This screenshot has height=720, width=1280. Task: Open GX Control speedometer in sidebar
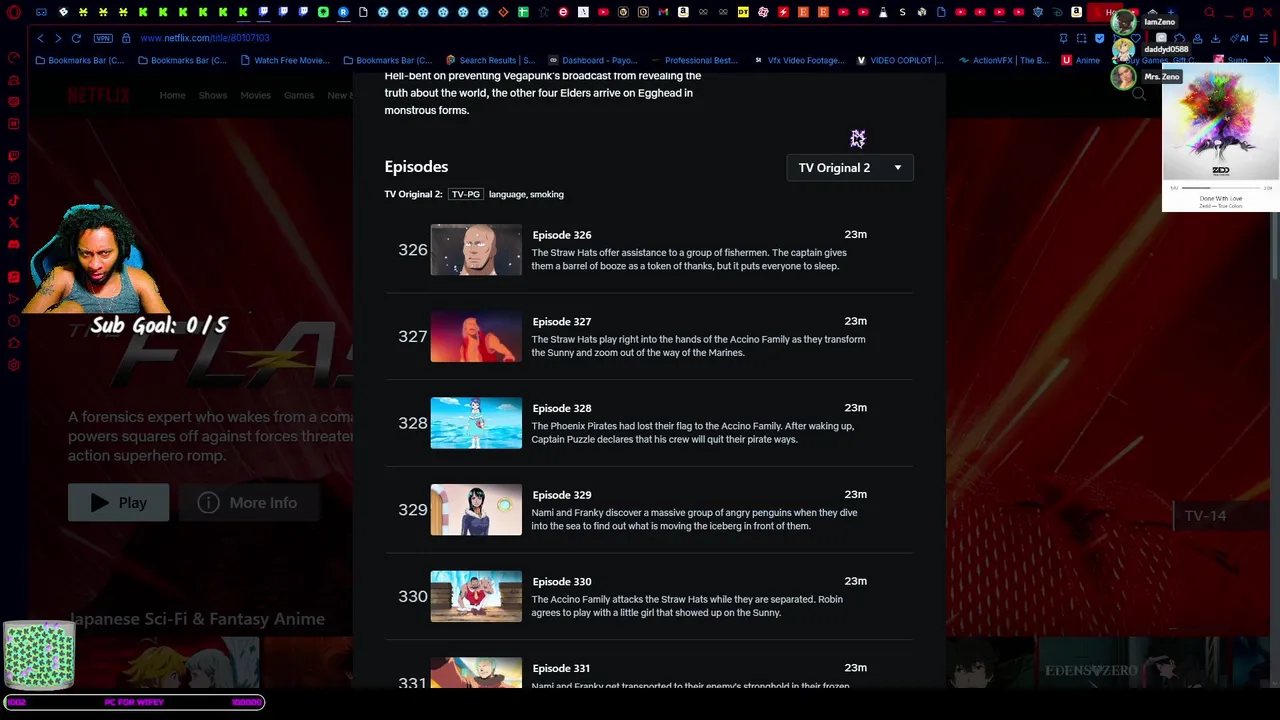coord(14,57)
